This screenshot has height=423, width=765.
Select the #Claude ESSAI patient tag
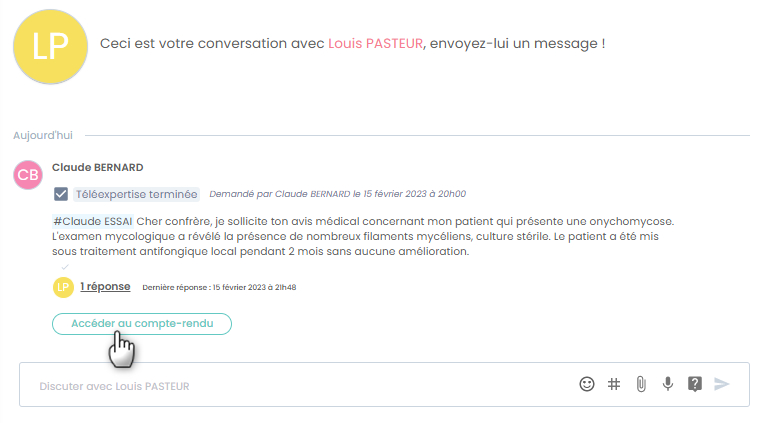93,221
